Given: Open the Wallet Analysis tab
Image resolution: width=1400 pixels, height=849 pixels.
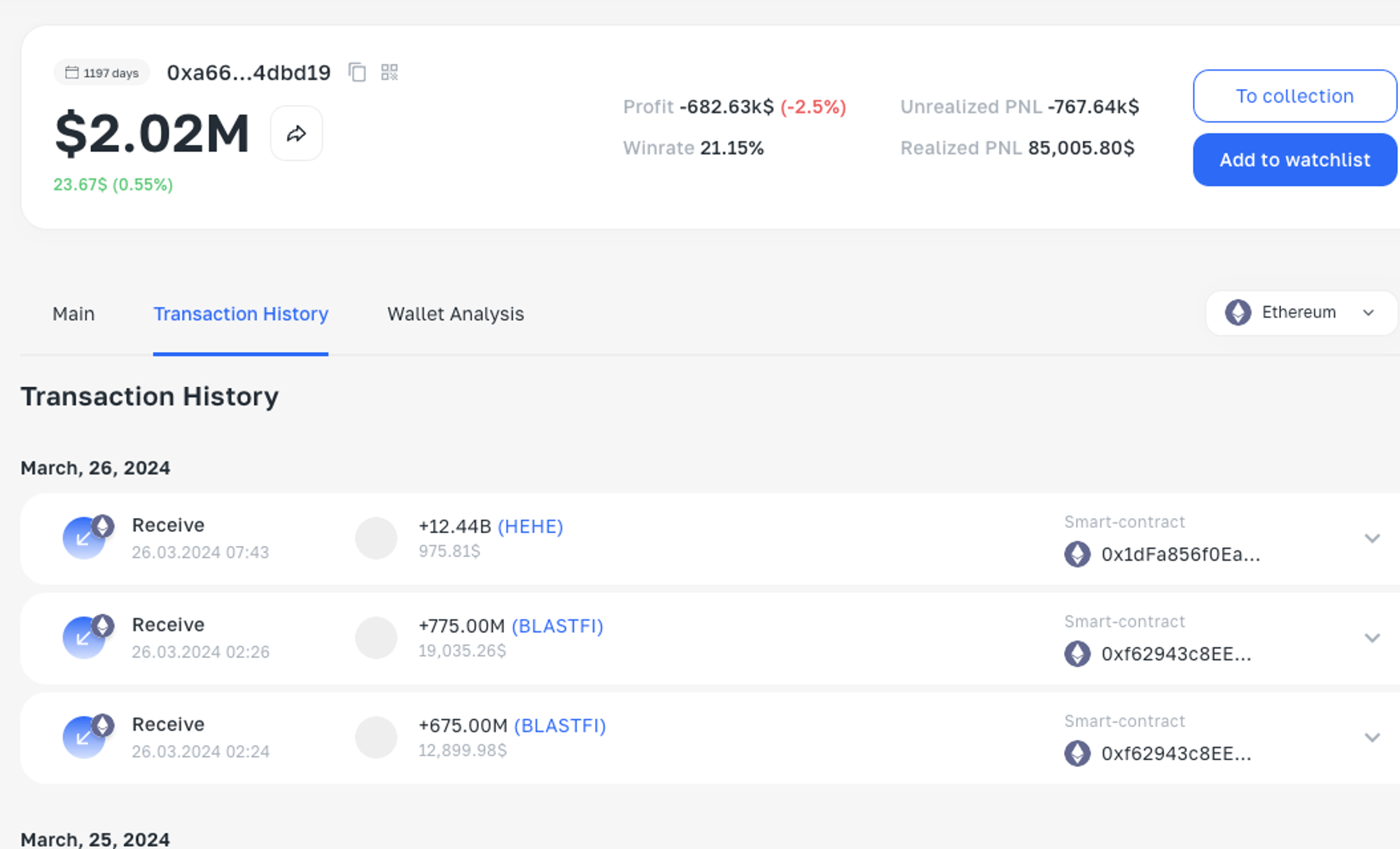Looking at the screenshot, I should 455,314.
